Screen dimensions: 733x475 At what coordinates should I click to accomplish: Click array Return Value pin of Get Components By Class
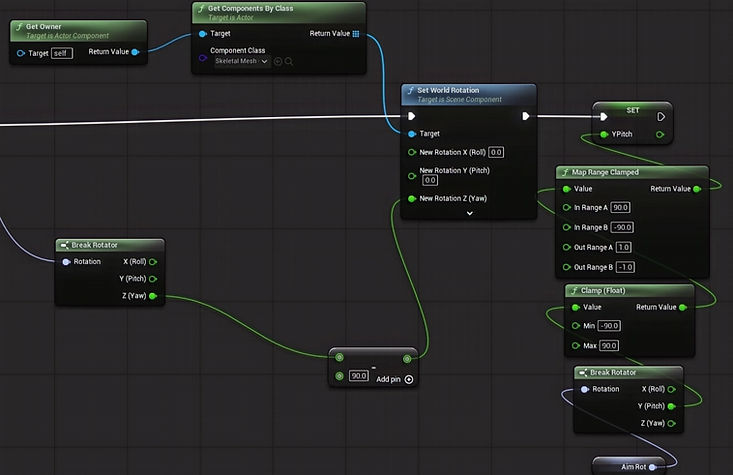pyautogui.click(x=356, y=34)
